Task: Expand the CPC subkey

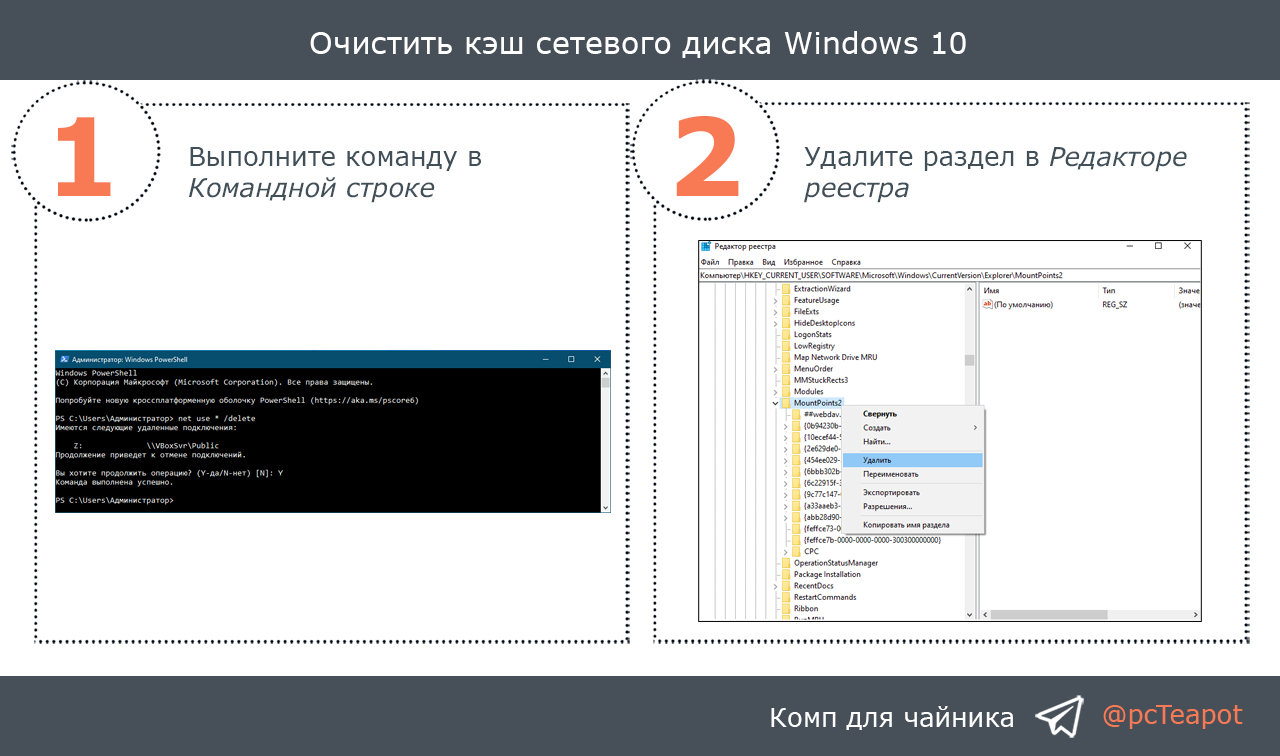Action: [785, 551]
